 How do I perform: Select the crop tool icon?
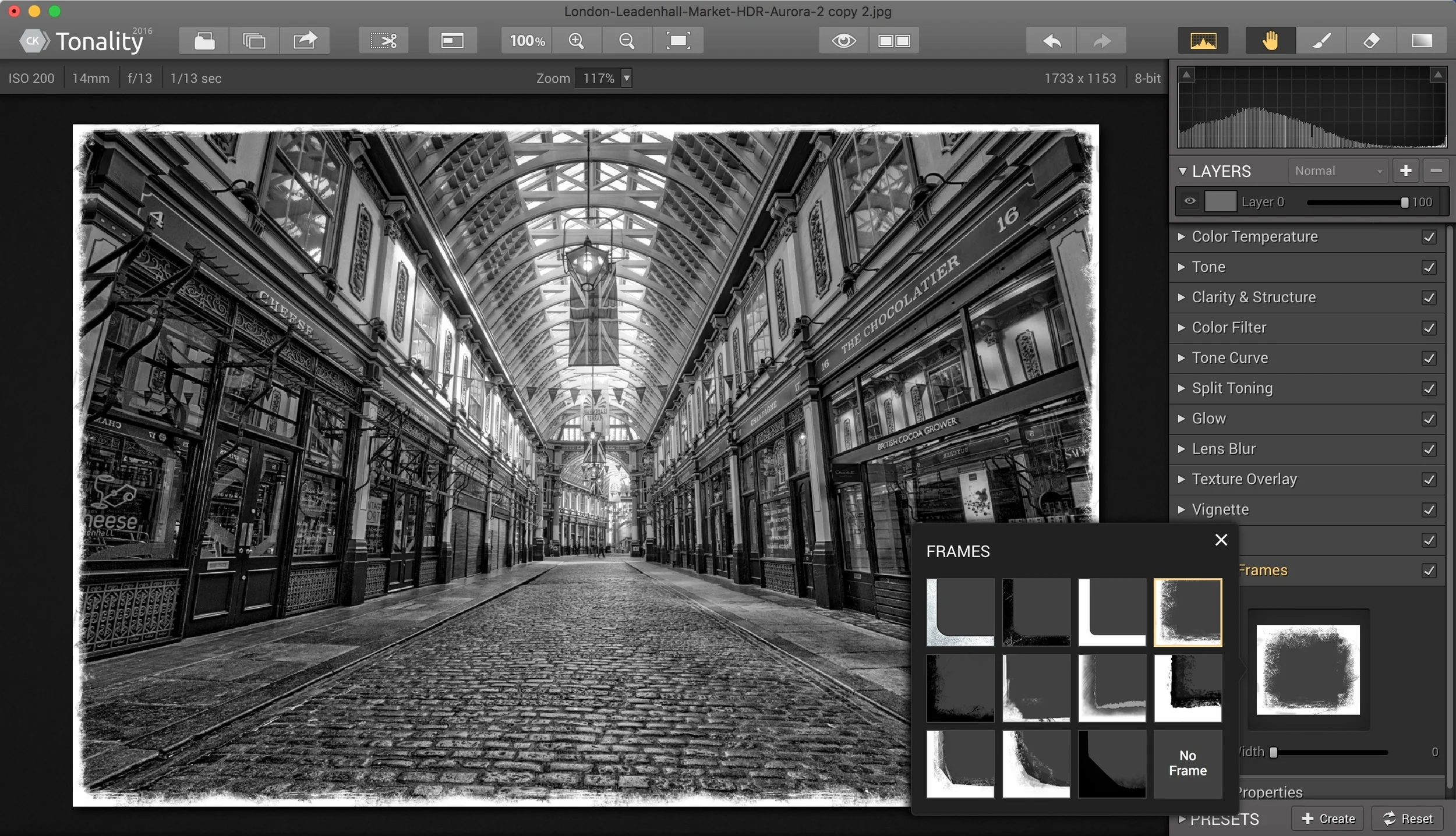383,41
